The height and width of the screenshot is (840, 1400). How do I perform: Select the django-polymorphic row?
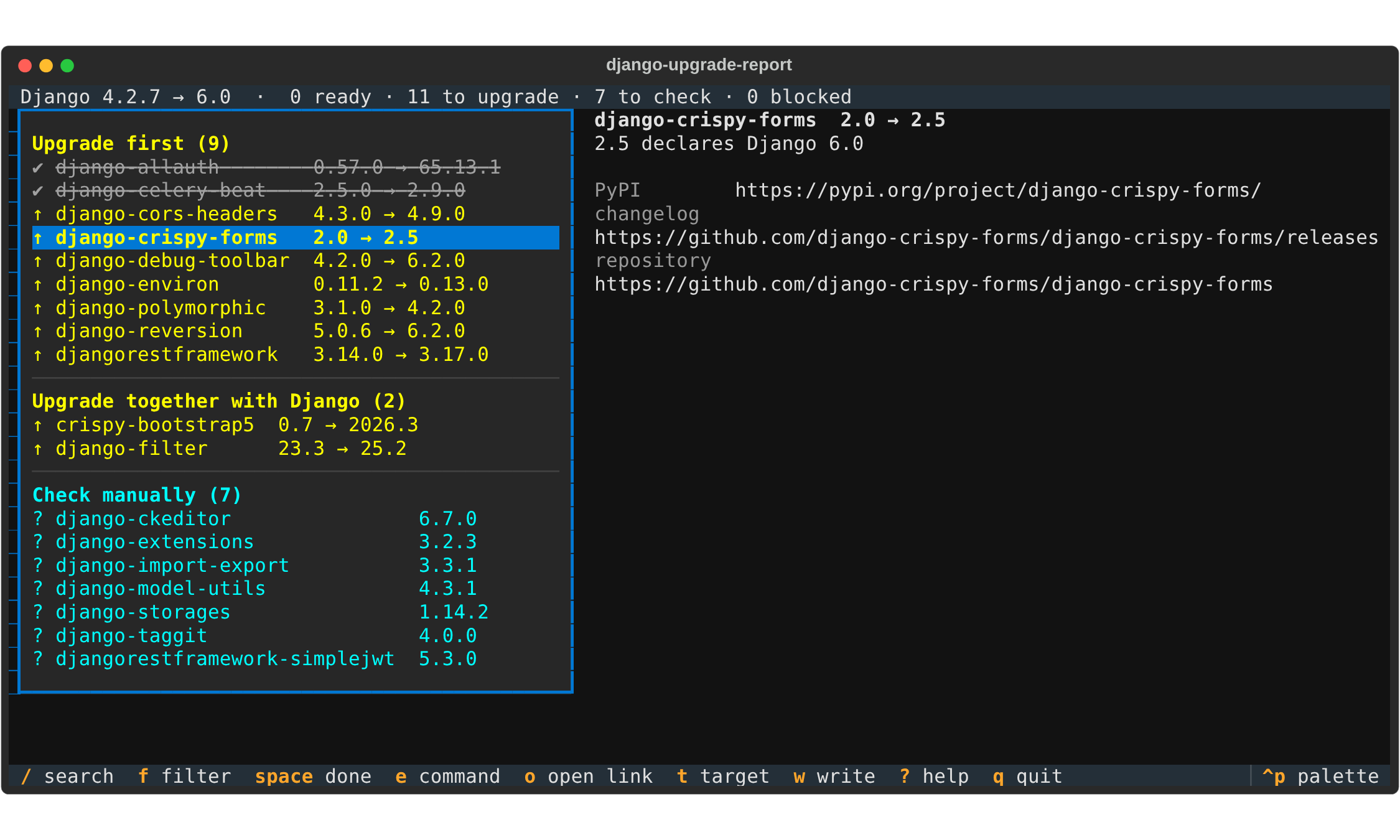coord(296,308)
